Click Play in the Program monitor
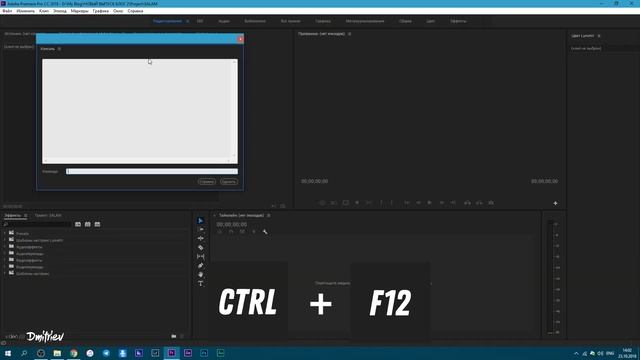Viewport: 640px width, 360px height. click(429, 203)
